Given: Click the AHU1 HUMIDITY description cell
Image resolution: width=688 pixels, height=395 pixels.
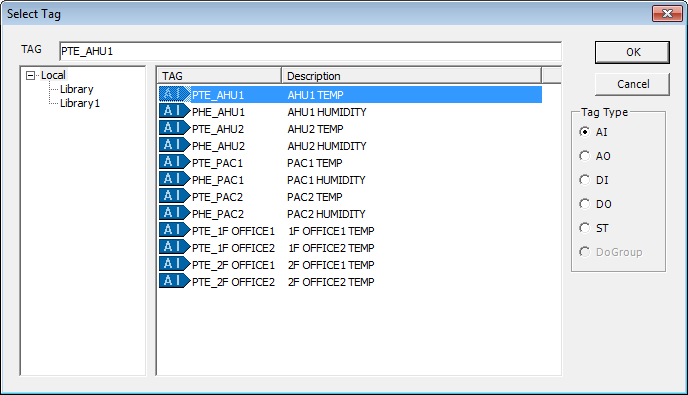Looking at the screenshot, I should pyautogui.click(x=327, y=112).
